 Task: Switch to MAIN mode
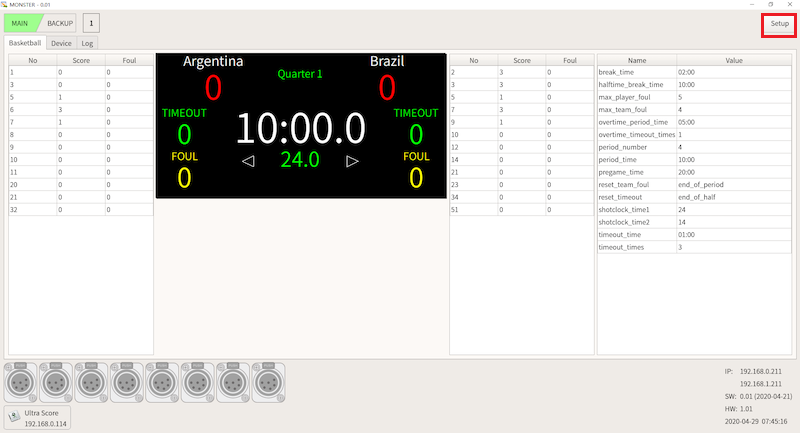coord(22,22)
